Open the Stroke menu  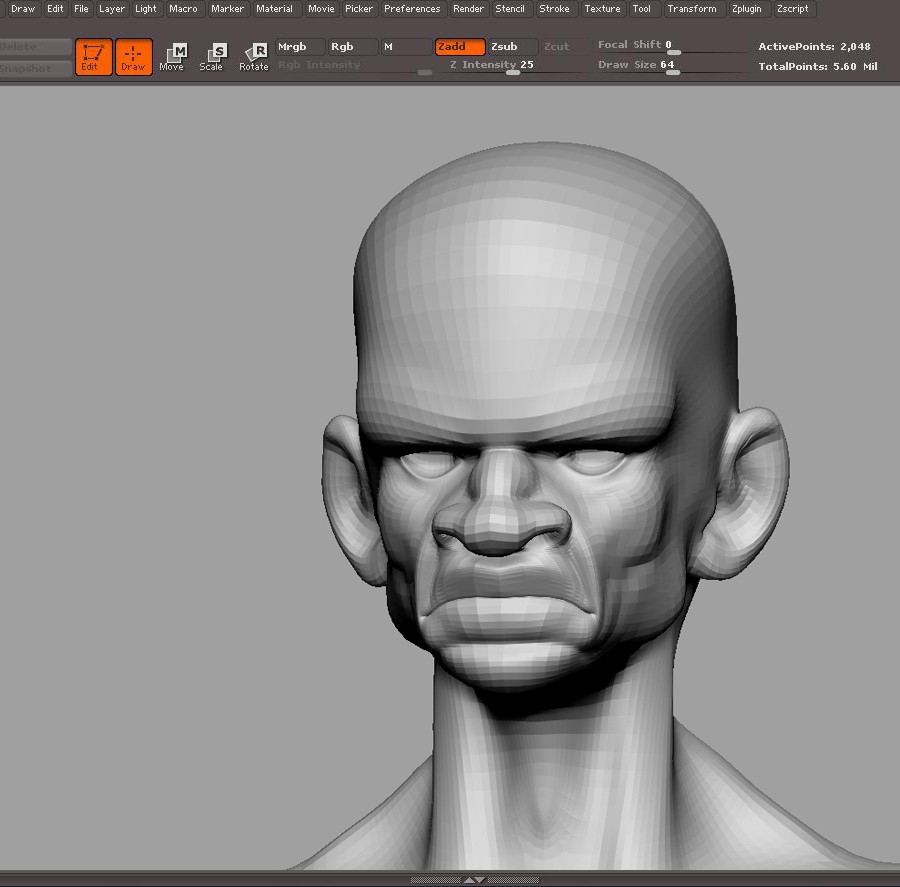tap(554, 9)
